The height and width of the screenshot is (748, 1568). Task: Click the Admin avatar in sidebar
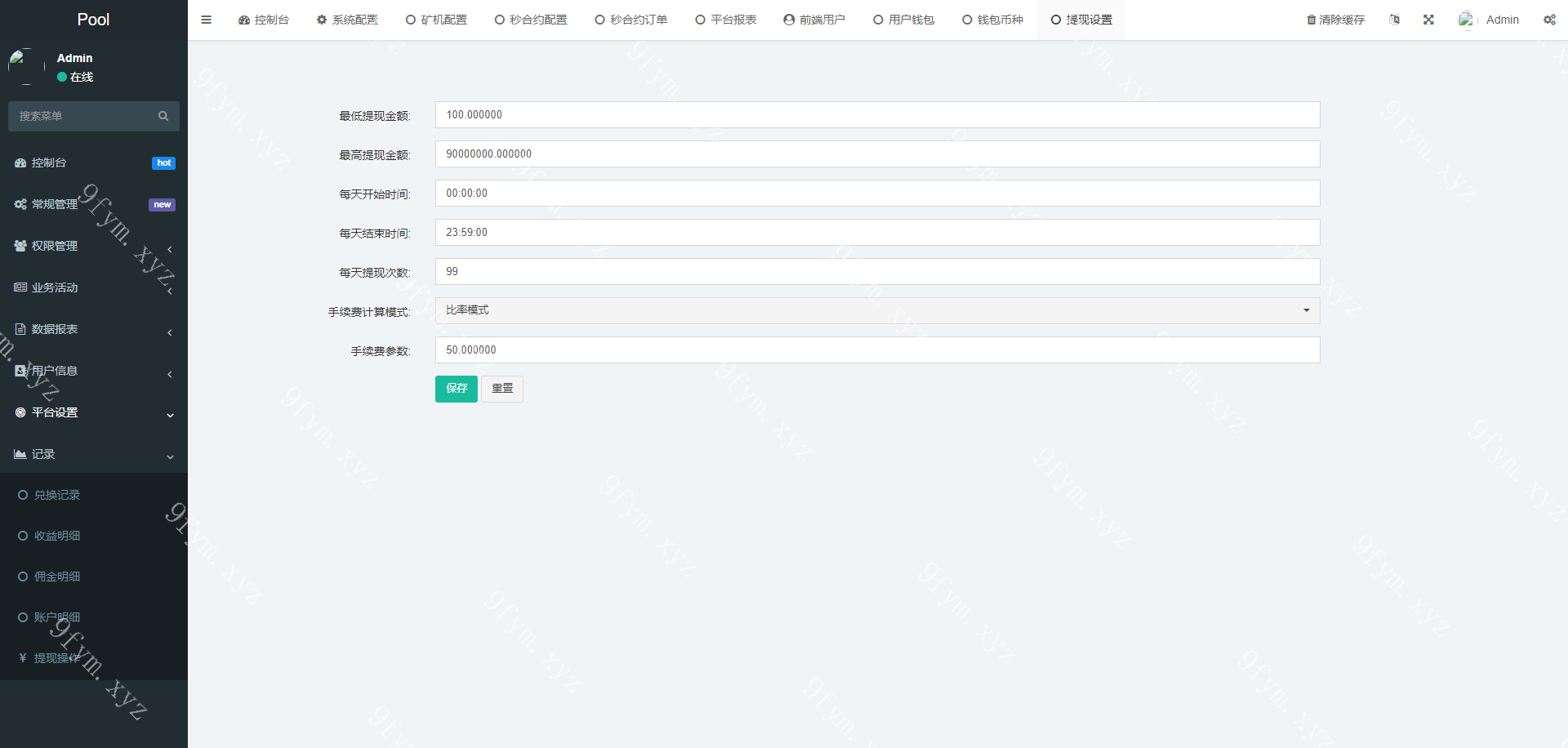click(26, 67)
